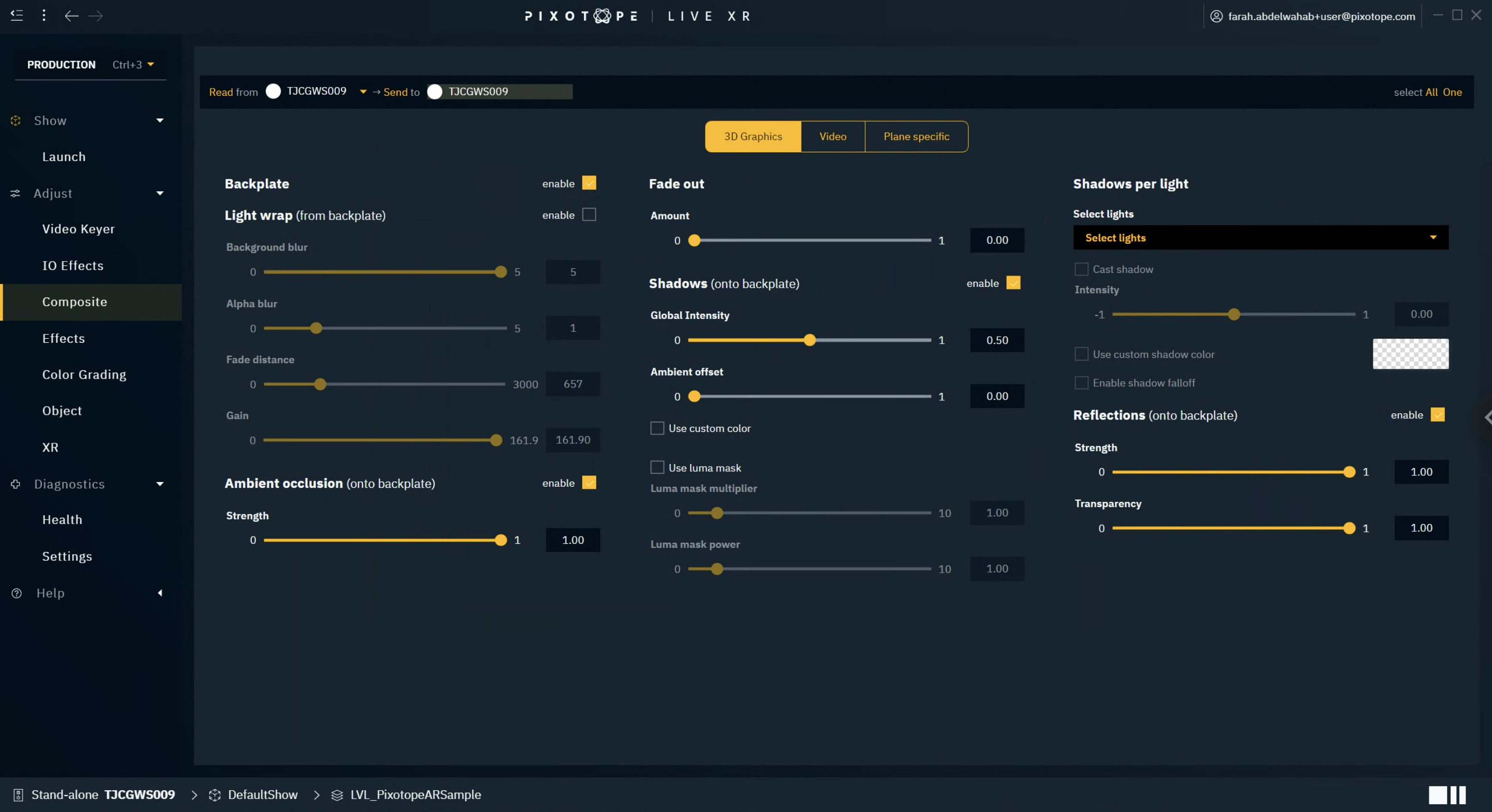Open the three-dot options menu
1492x812 pixels.
click(x=44, y=16)
